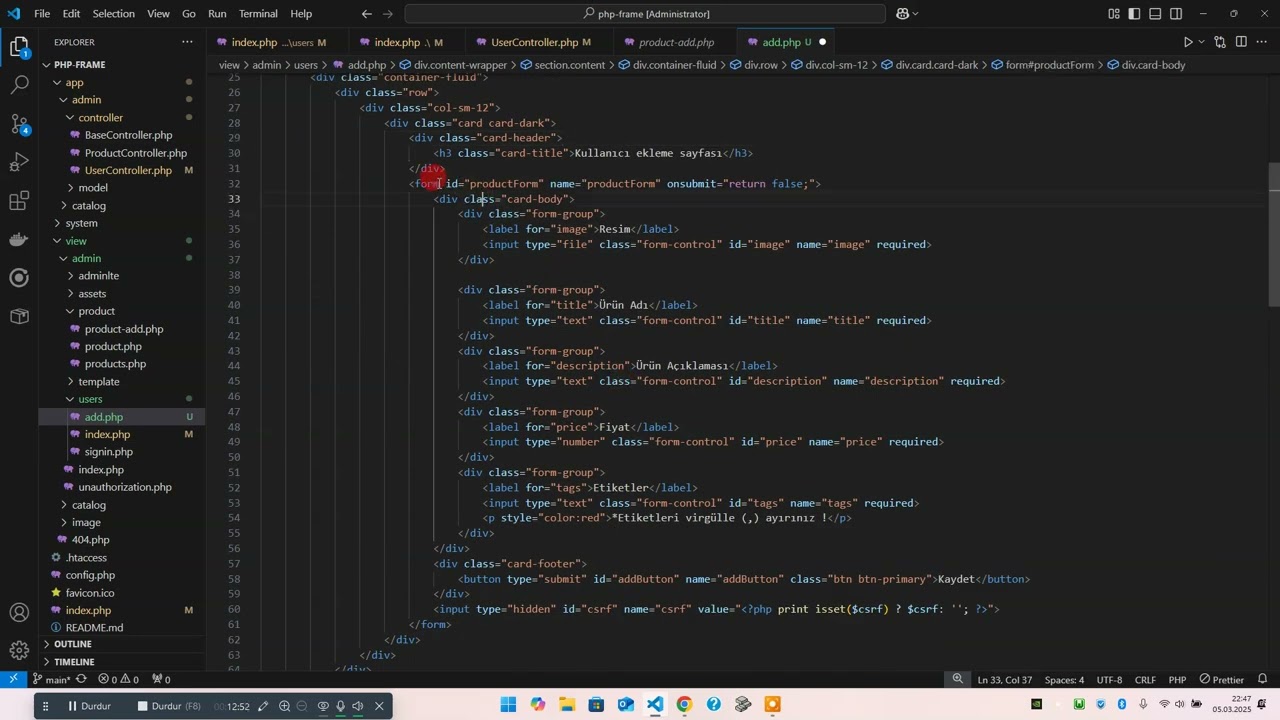Click the php-frame command center search box
1280x720 pixels.
(x=645, y=14)
